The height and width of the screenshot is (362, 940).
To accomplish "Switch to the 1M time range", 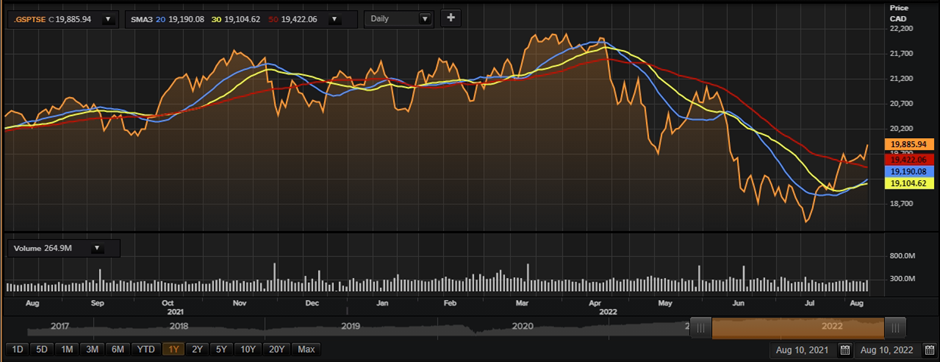I will [x=68, y=349].
